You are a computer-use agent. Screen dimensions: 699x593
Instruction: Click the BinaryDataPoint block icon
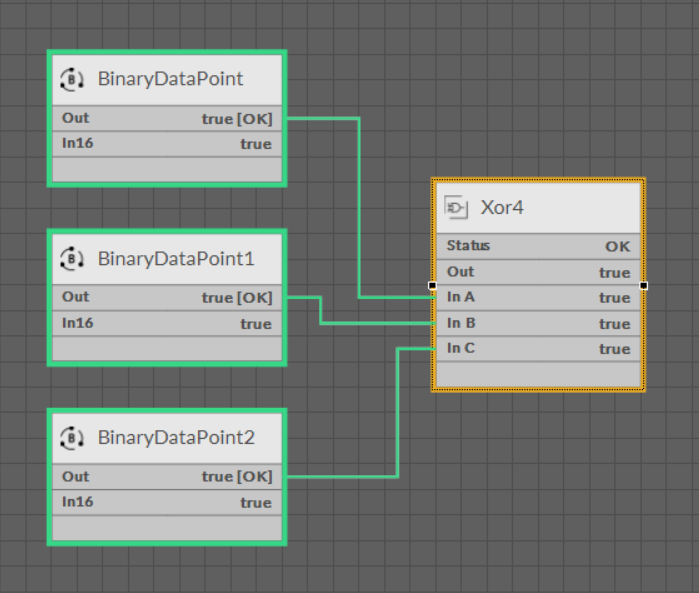coord(72,79)
